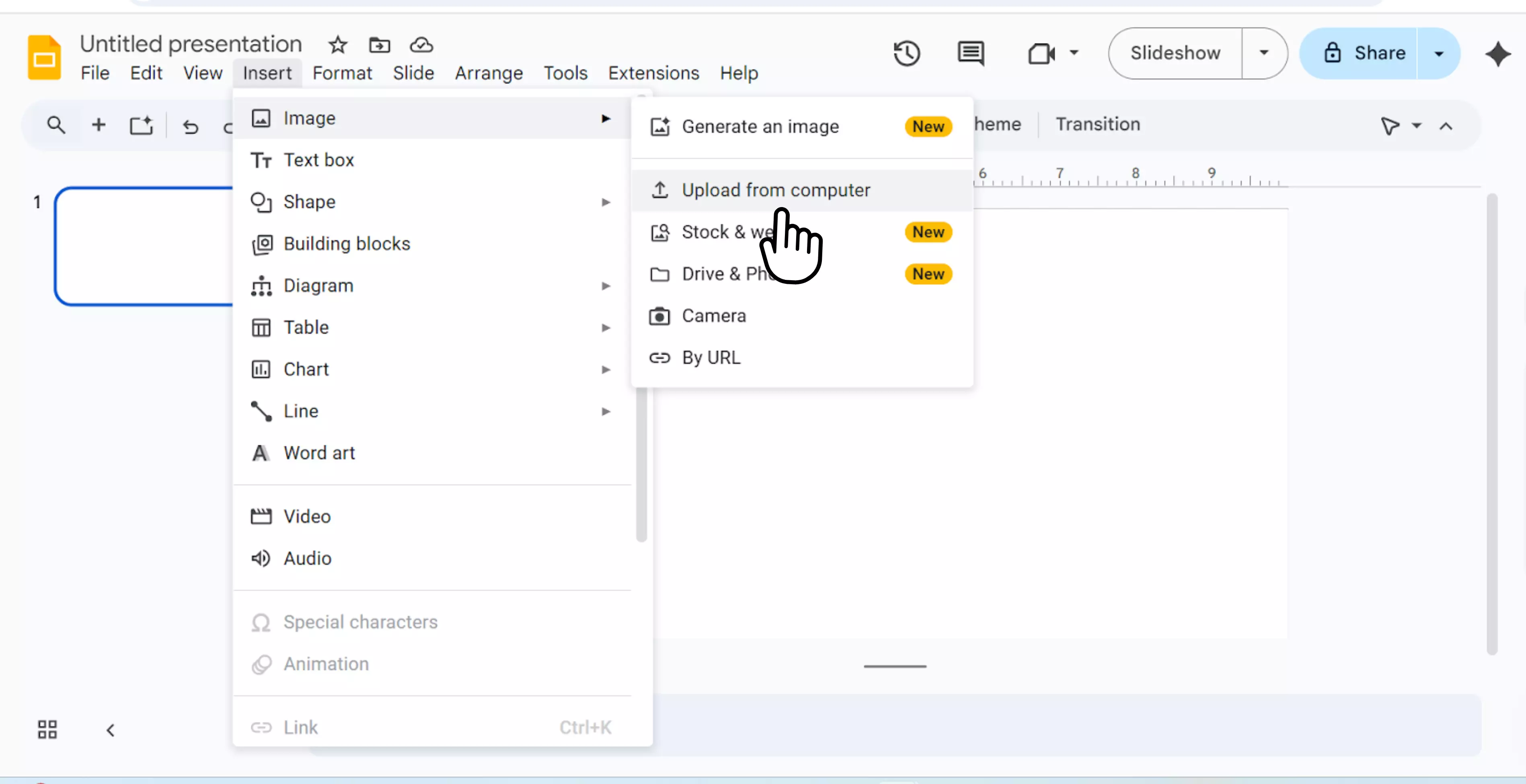Select Upload from computer
This screenshot has width=1526, height=784.
tap(775, 190)
